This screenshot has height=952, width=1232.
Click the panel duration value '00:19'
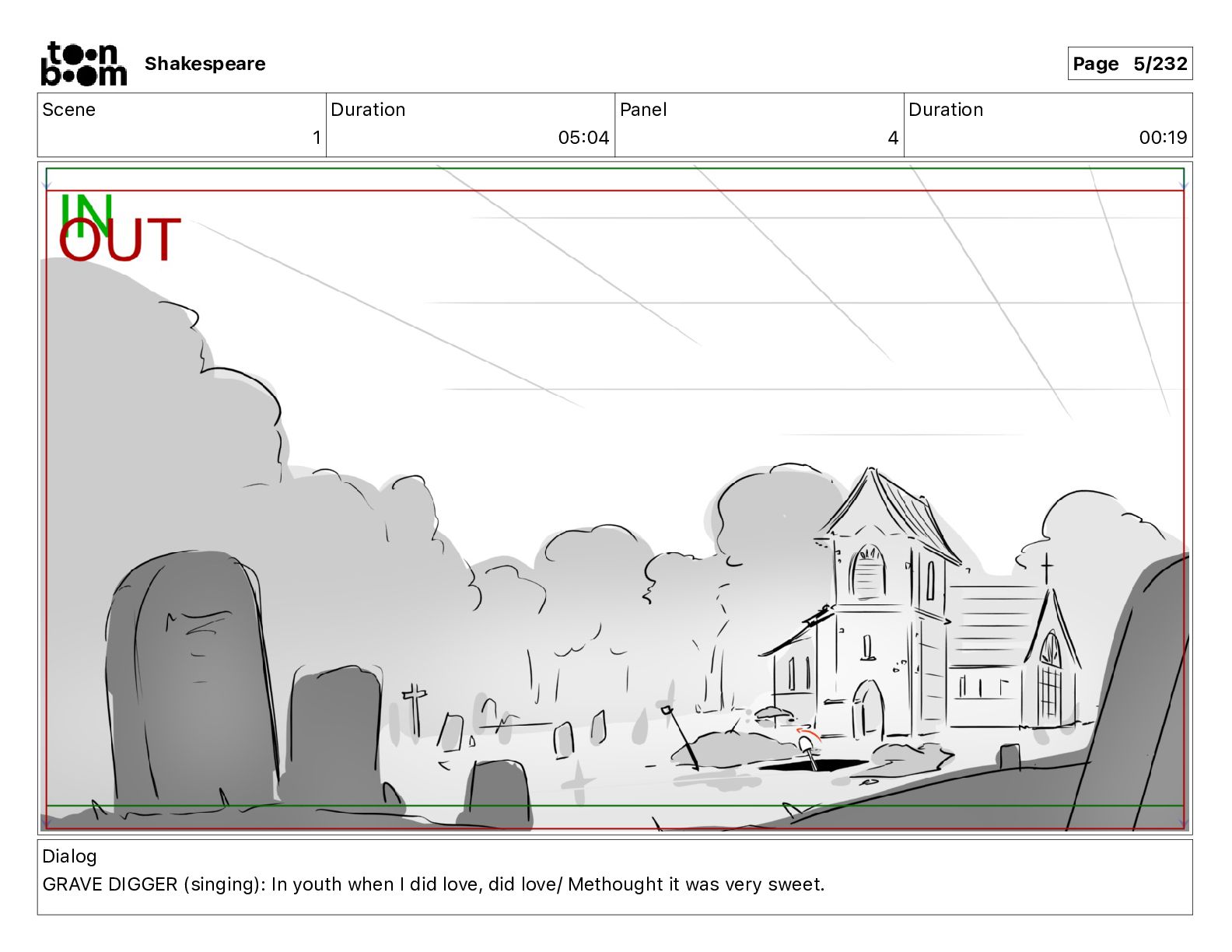click(1163, 138)
